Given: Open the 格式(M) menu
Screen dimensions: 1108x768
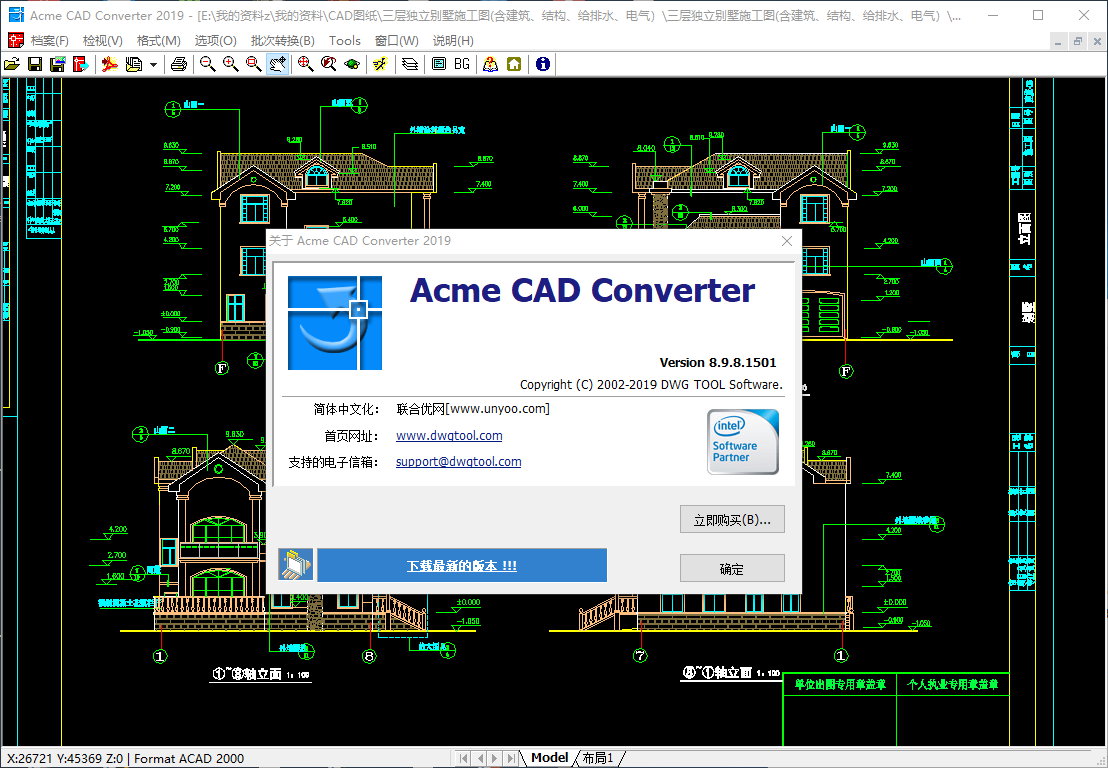Looking at the screenshot, I should pyautogui.click(x=159, y=41).
